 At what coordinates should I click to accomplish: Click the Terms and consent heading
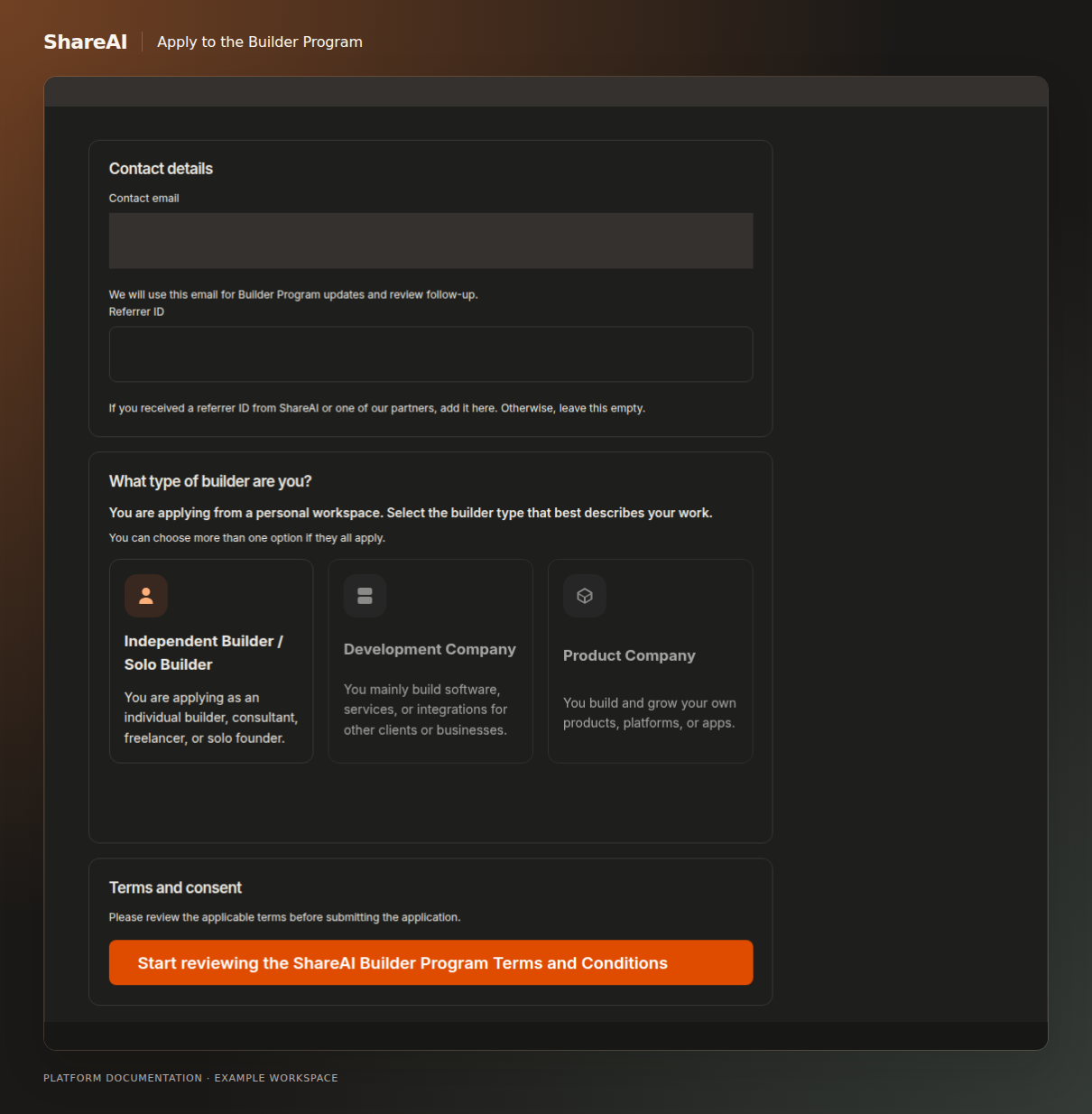coord(175,887)
